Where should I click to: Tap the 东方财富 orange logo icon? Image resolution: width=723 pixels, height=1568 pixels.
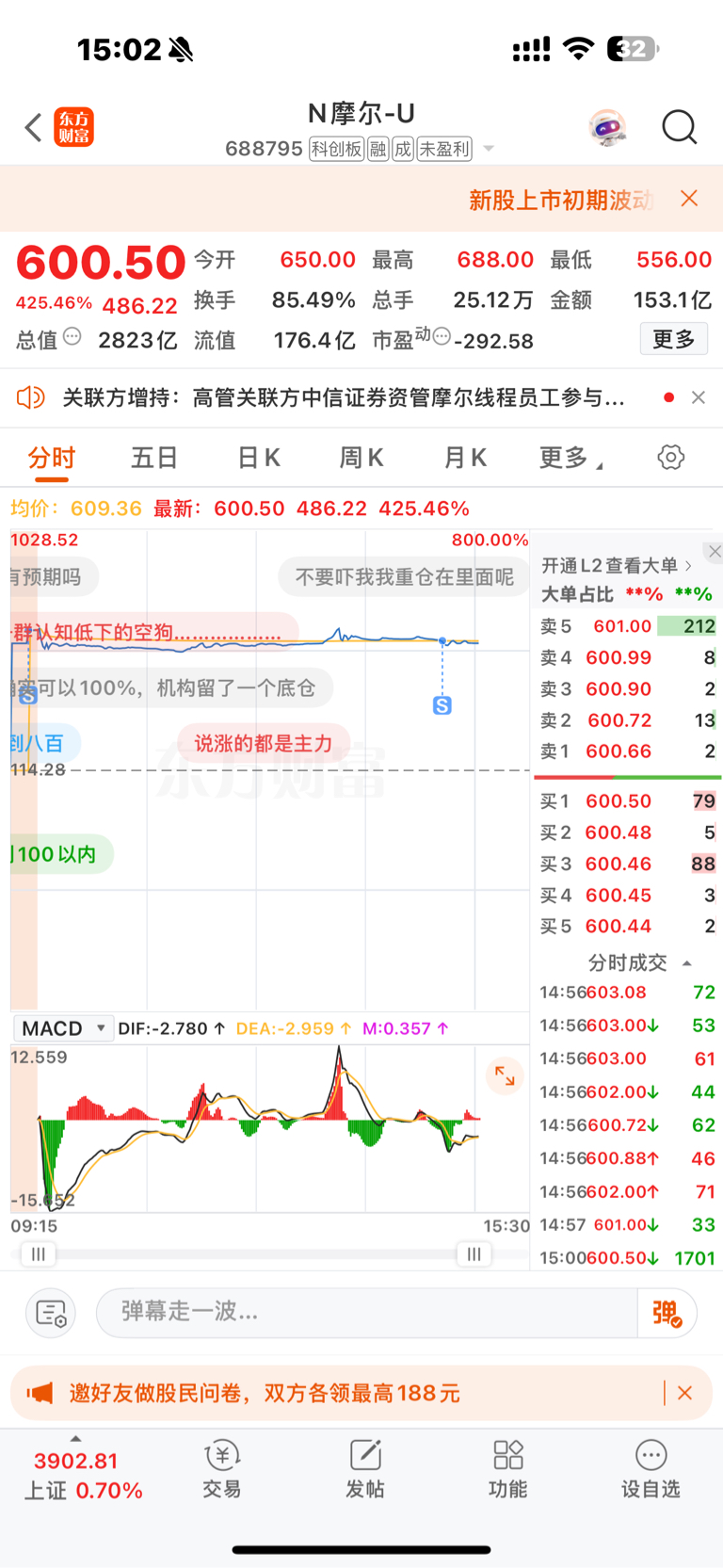[74, 127]
